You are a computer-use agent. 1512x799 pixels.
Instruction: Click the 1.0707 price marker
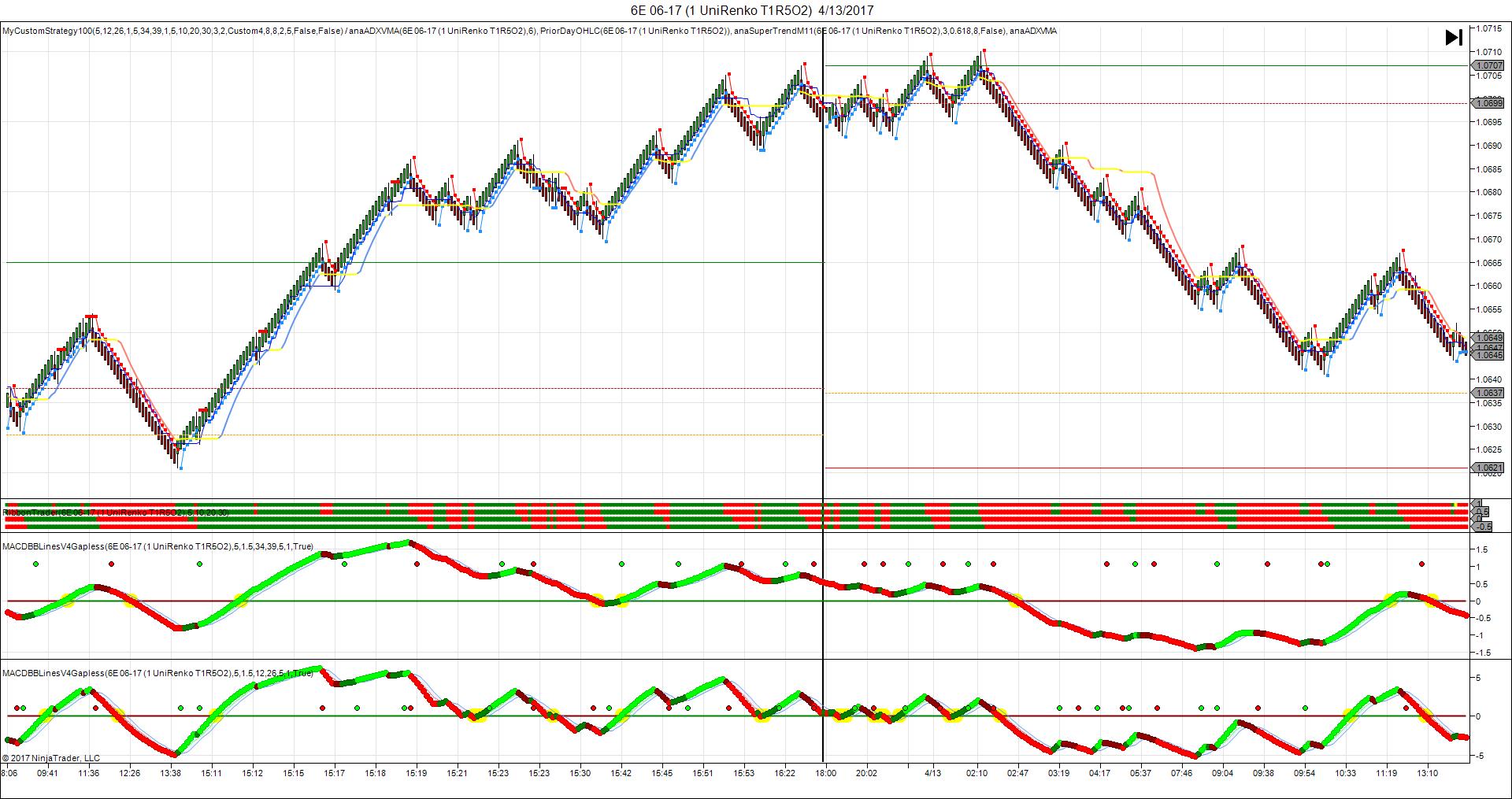1489,65
